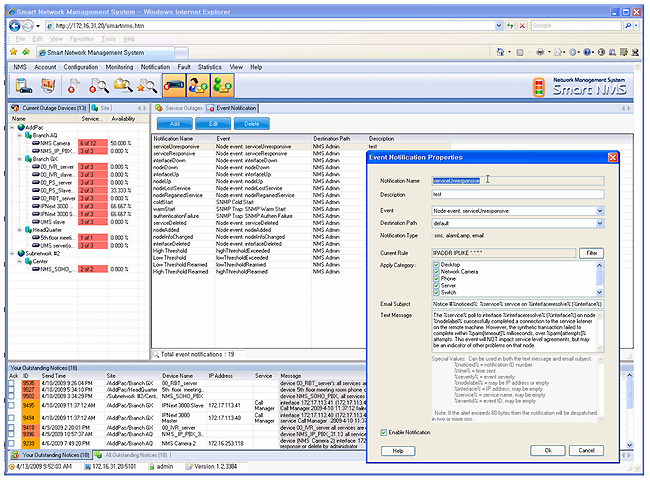Tick the Ack checkbox for notice 9495
Image resolution: width=650 pixels, height=482 pixels.
tap(12, 405)
